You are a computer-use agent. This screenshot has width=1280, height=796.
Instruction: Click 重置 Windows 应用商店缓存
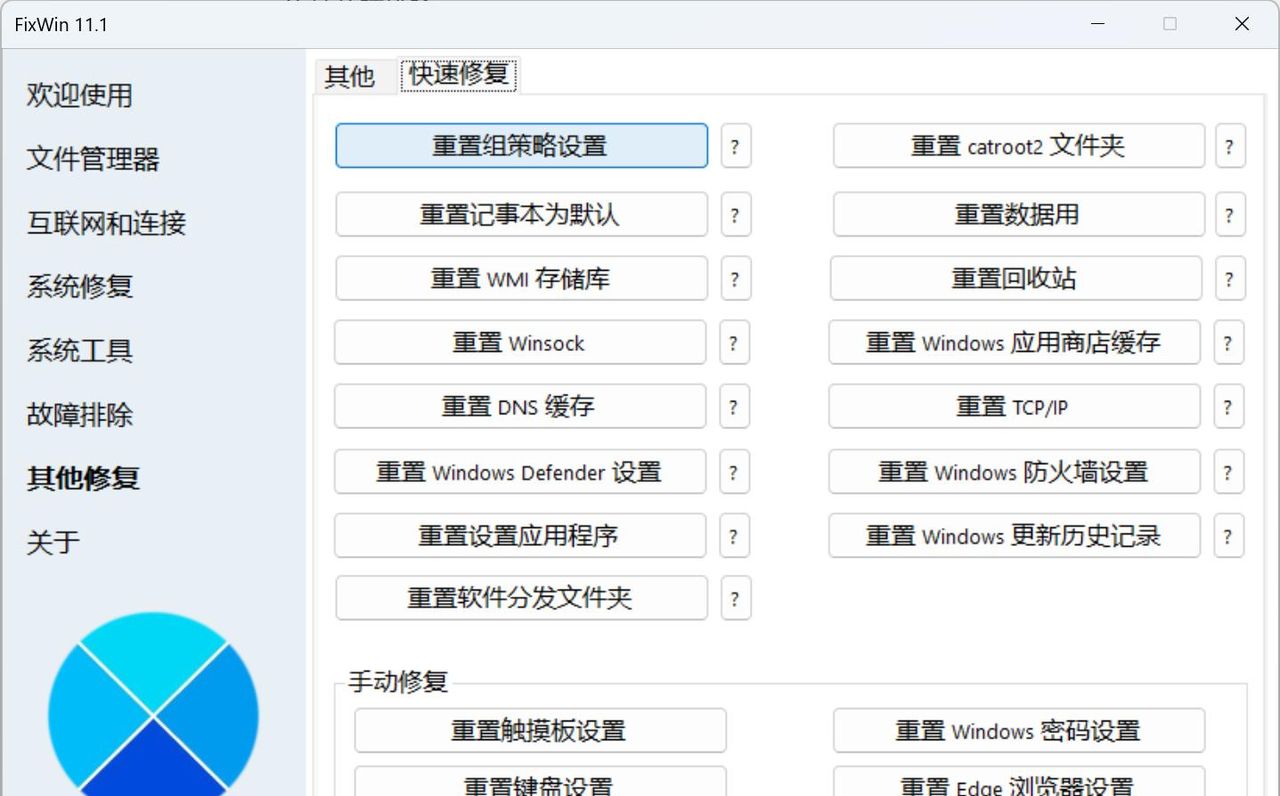coord(1015,343)
